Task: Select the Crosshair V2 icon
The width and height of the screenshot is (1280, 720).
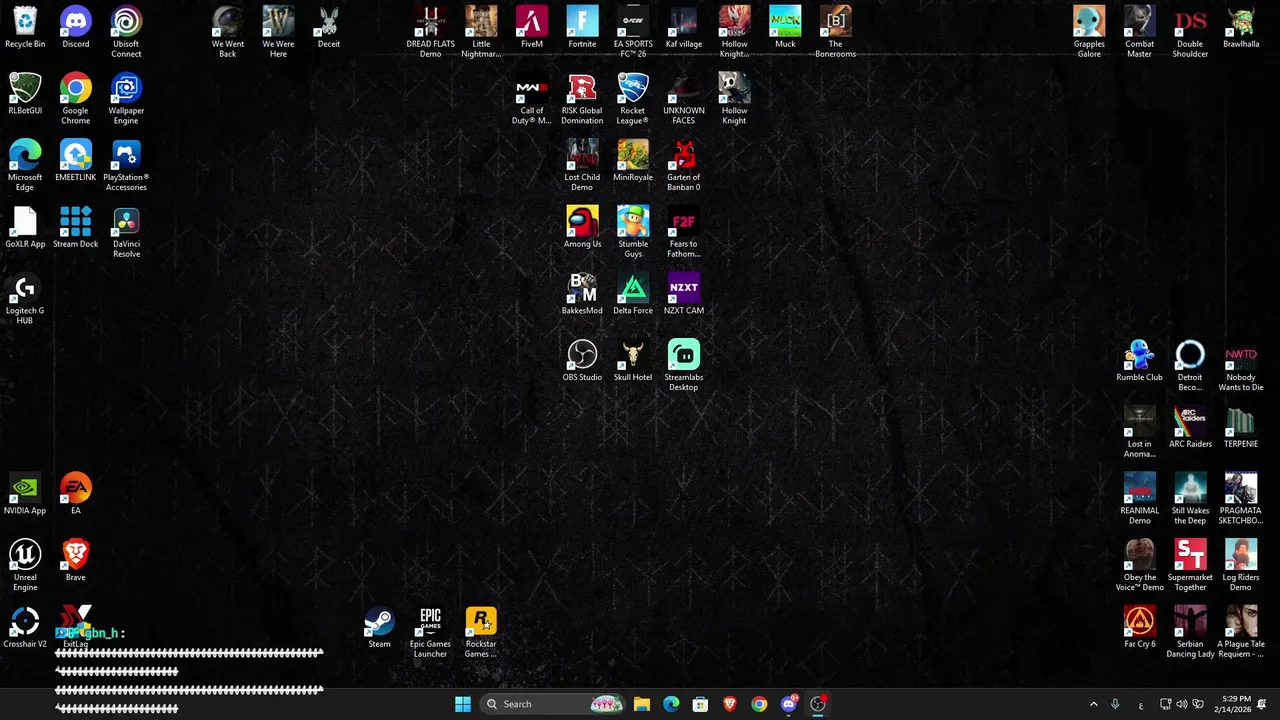Action: pos(25,628)
